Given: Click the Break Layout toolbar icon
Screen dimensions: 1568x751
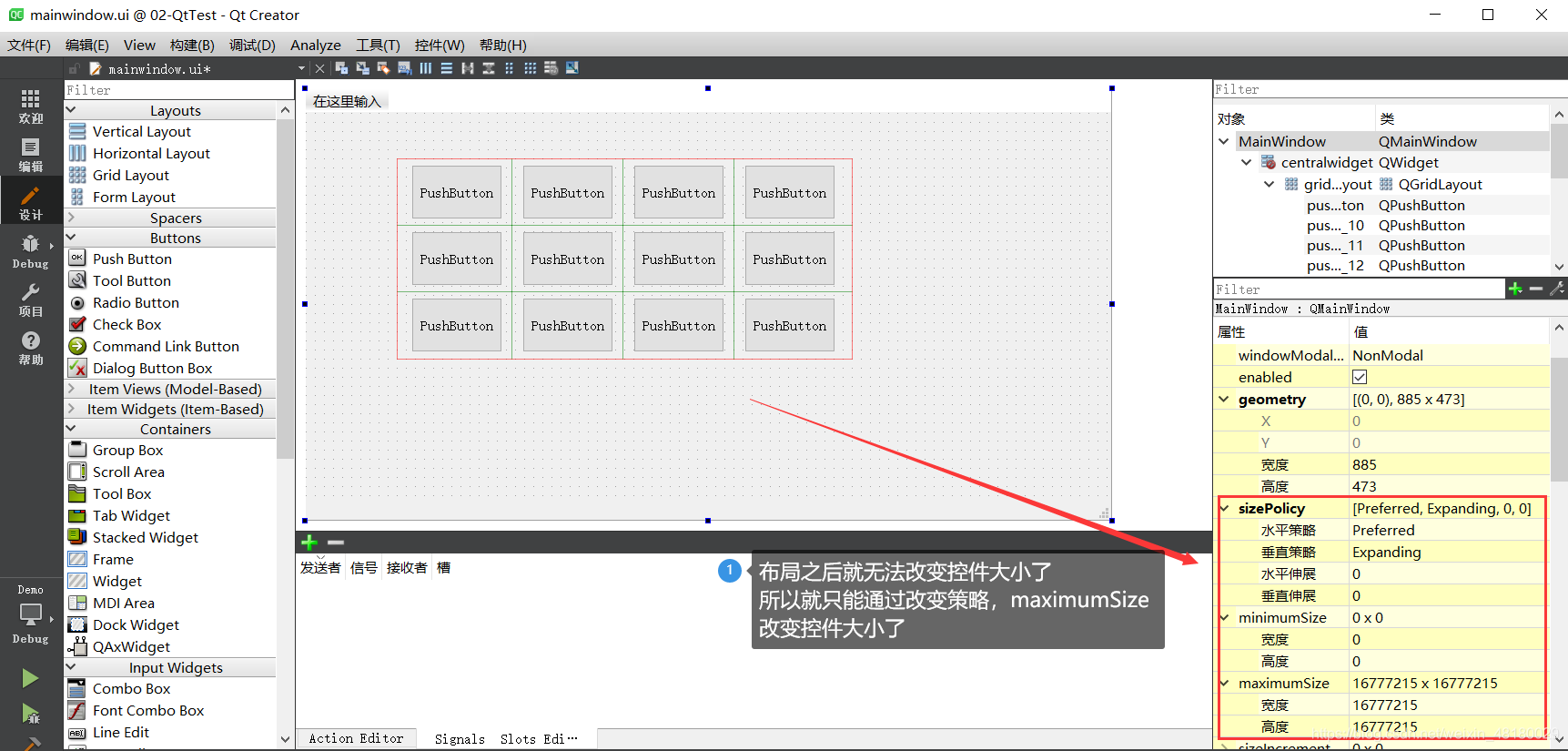Looking at the screenshot, I should 551,68.
